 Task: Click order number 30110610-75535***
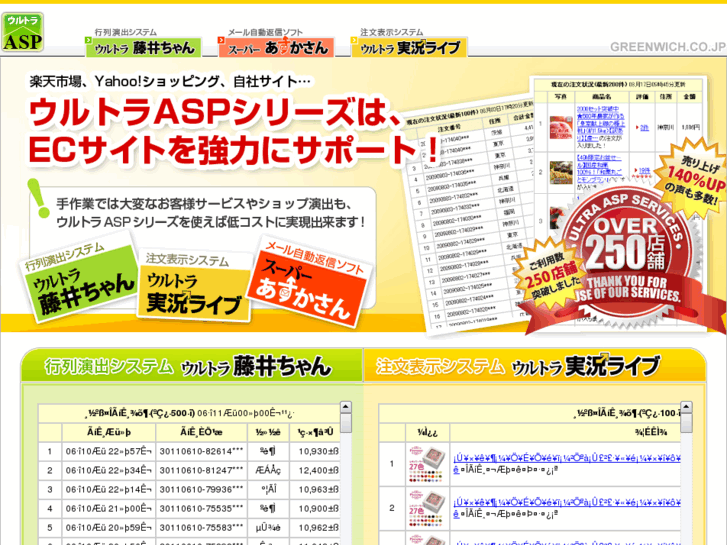pyautogui.click(x=201, y=508)
